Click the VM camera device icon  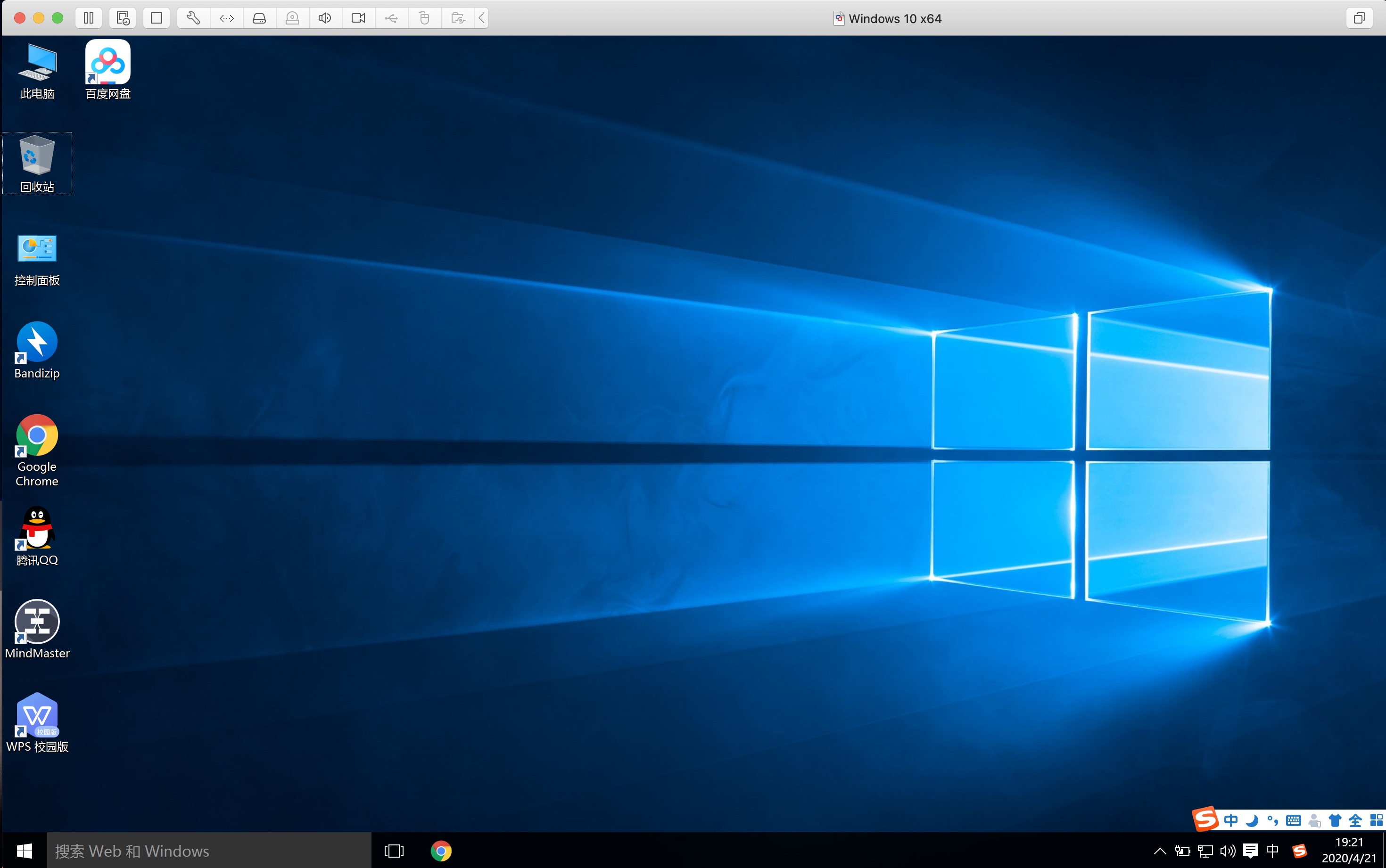point(358,18)
